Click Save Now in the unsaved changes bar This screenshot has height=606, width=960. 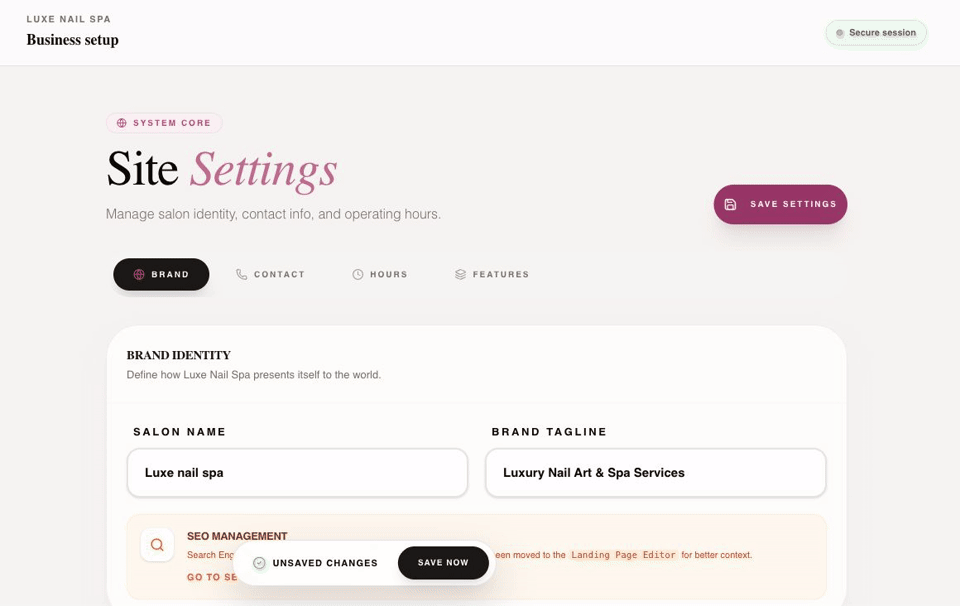point(443,563)
